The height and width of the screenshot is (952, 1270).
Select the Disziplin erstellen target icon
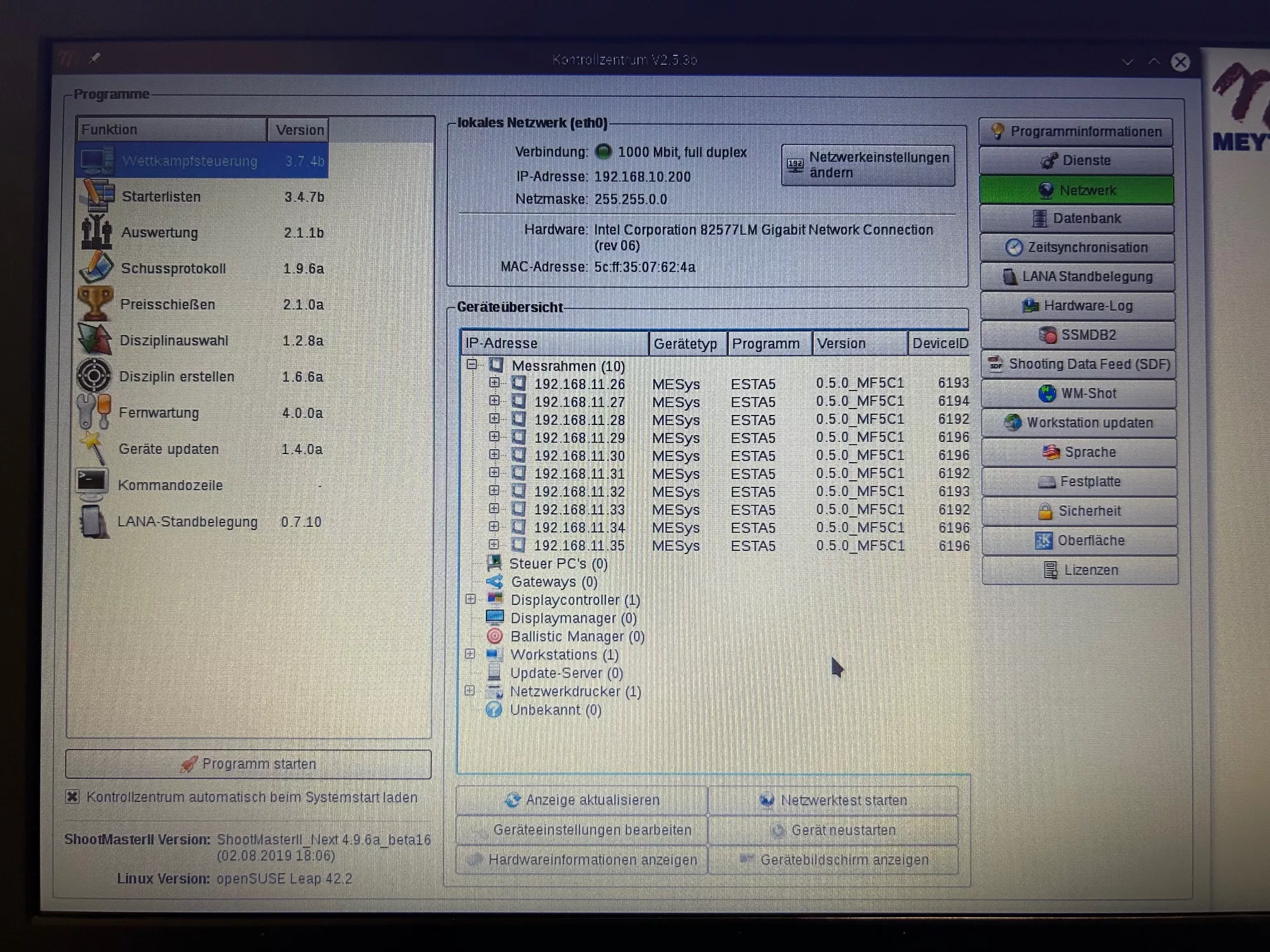[x=94, y=376]
